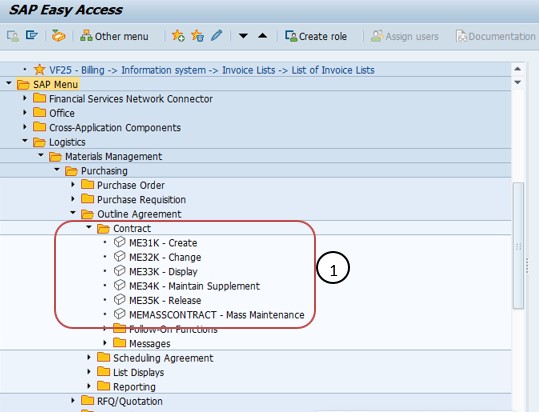Select ME32K - Change transaction
Screen dimensions: 539x412
(165, 257)
